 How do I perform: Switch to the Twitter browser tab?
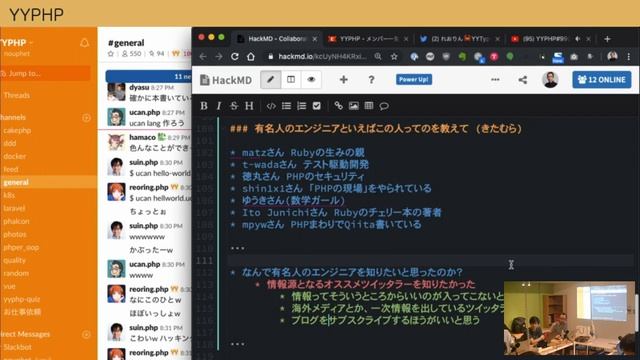[x=459, y=39]
